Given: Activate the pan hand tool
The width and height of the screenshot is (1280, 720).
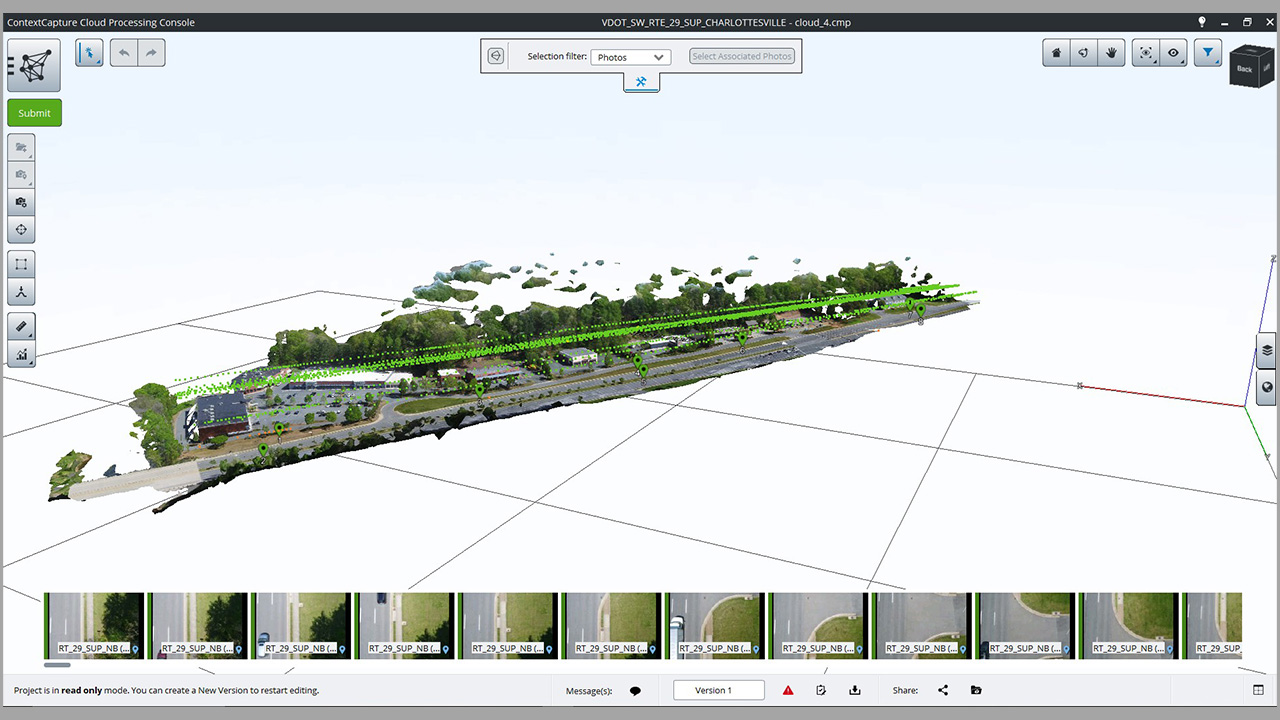Looking at the screenshot, I should 1111,53.
